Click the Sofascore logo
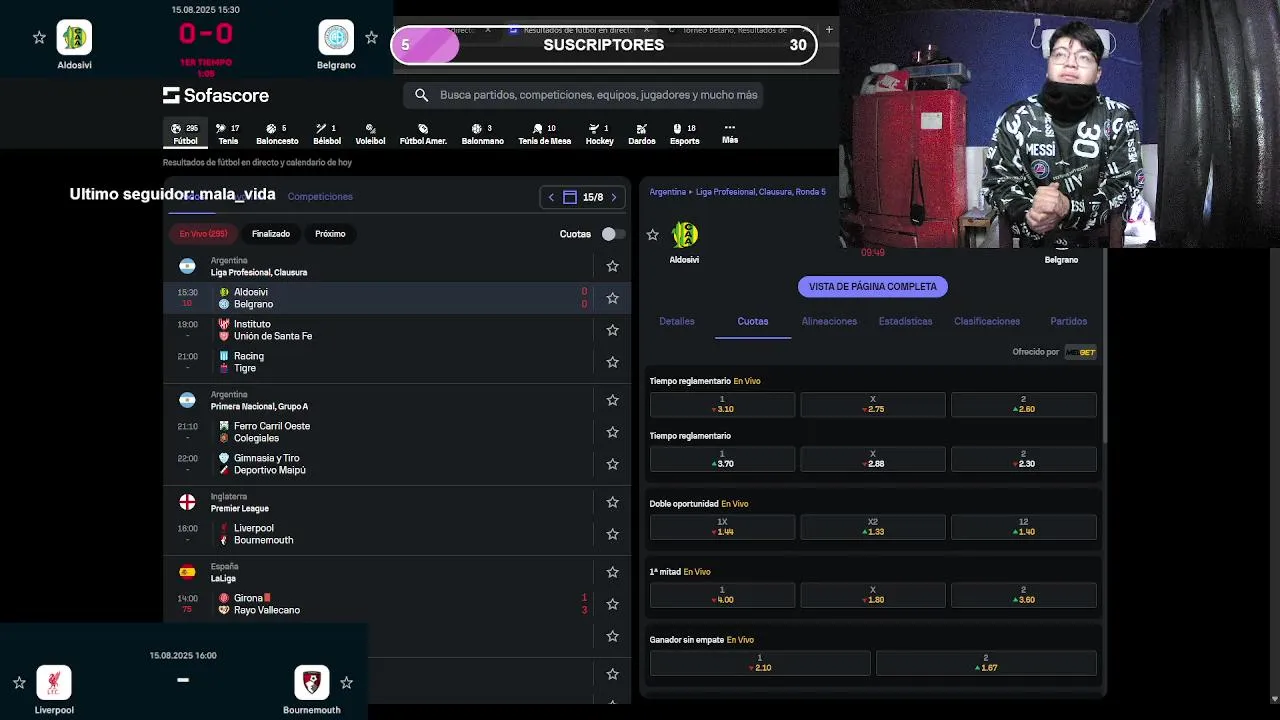1280x720 pixels. [x=216, y=95]
